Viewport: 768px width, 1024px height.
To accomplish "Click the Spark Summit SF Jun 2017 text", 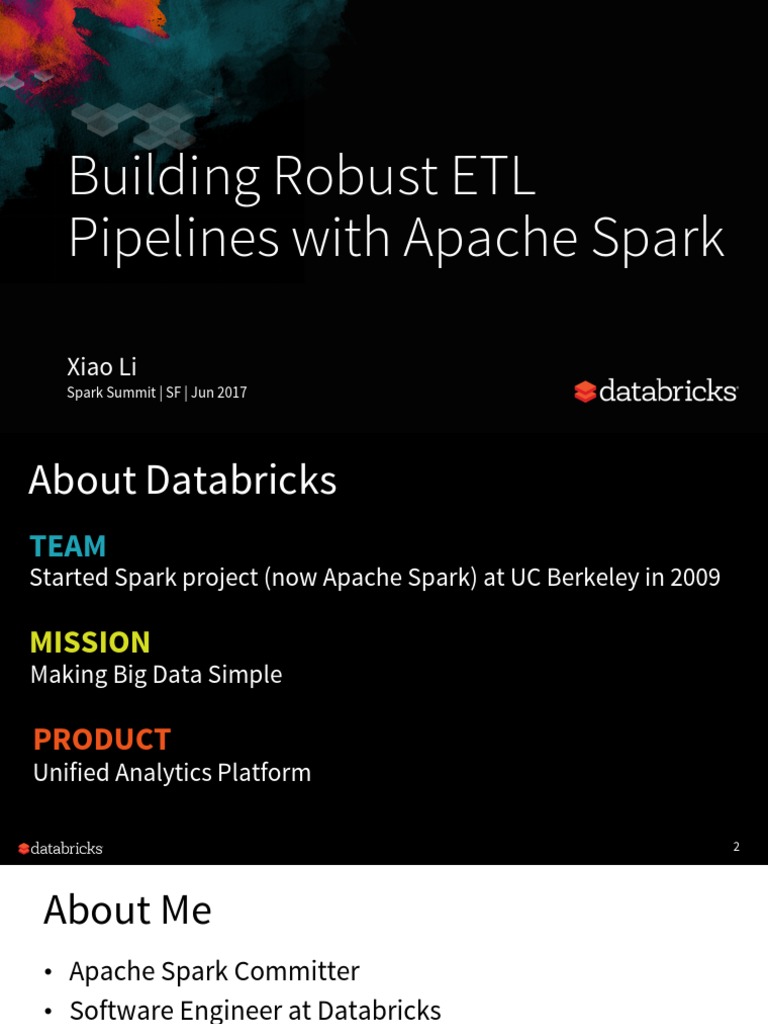I will click(157, 392).
